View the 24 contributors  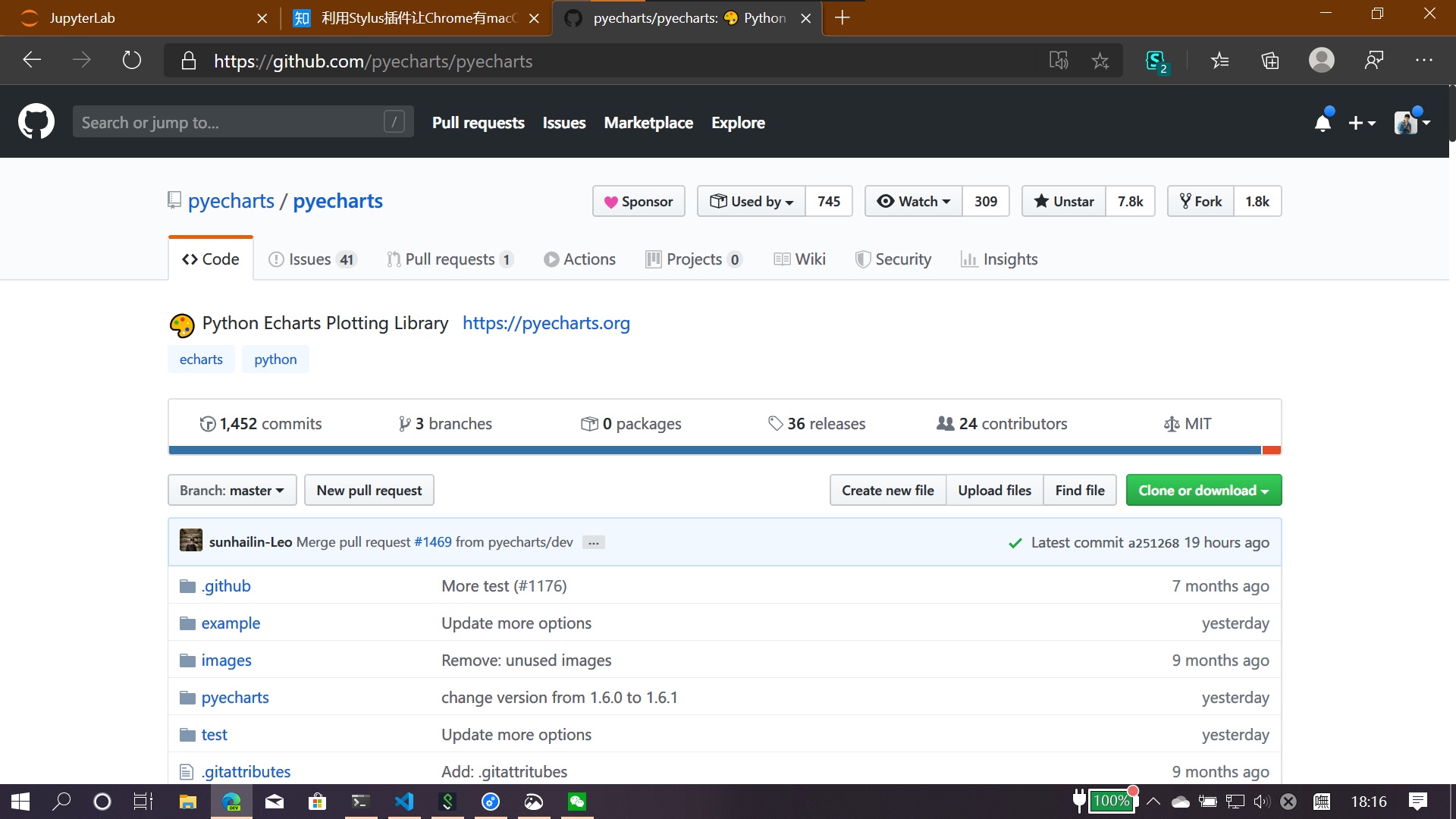[1002, 423]
